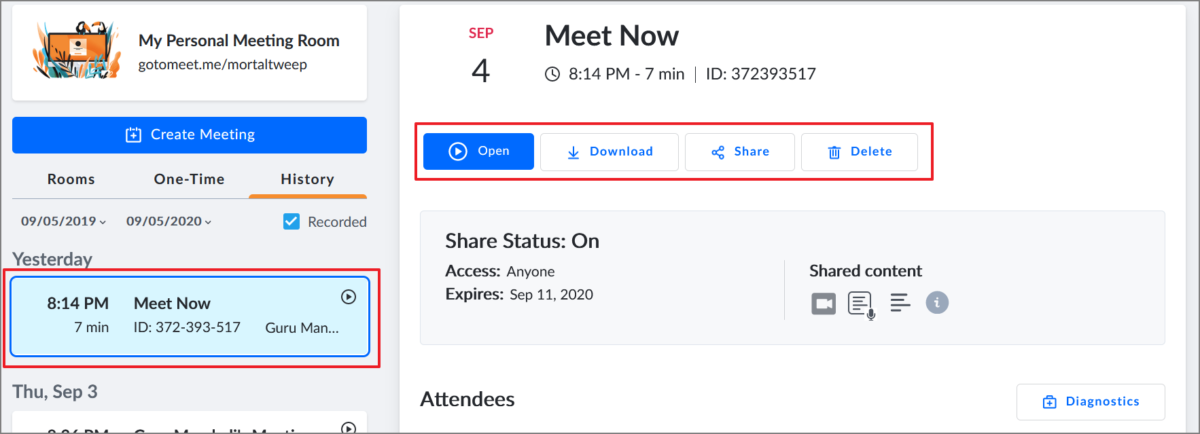
Task: Delete the Meet Now recording
Action: click(859, 152)
